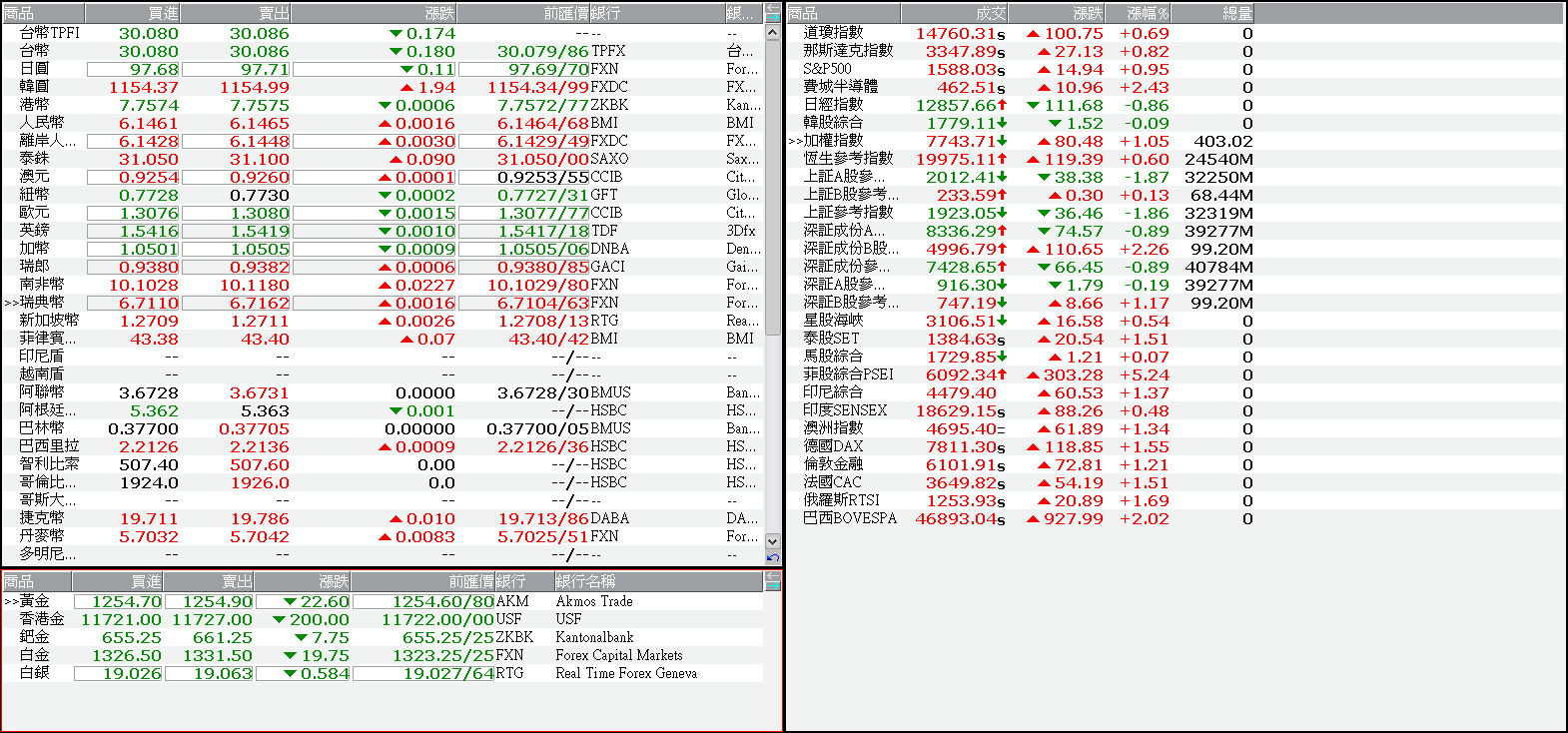Select the 黃金 row in metals panel
This screenshot has width=1568, height=733.
(x=383, y=601)
